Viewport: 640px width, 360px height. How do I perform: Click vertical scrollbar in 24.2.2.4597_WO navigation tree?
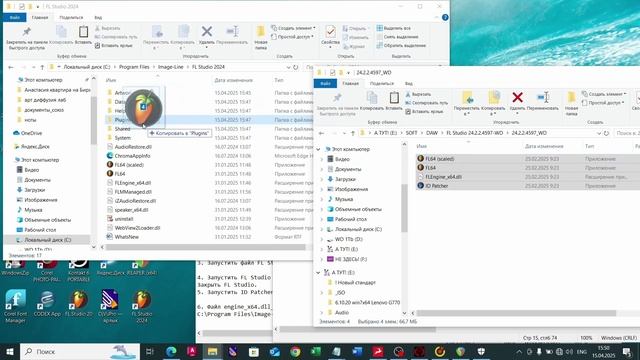(404, 208)
